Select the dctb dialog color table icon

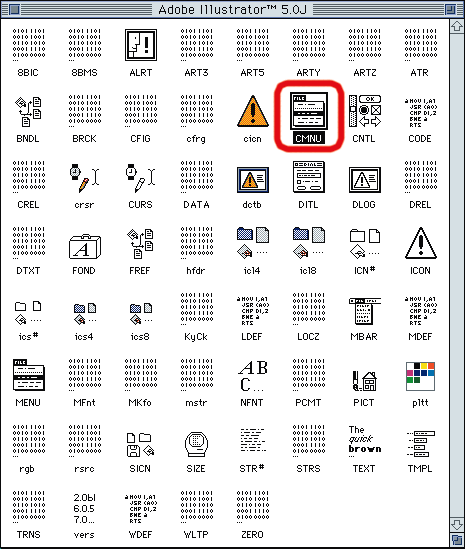coord(253,180)
